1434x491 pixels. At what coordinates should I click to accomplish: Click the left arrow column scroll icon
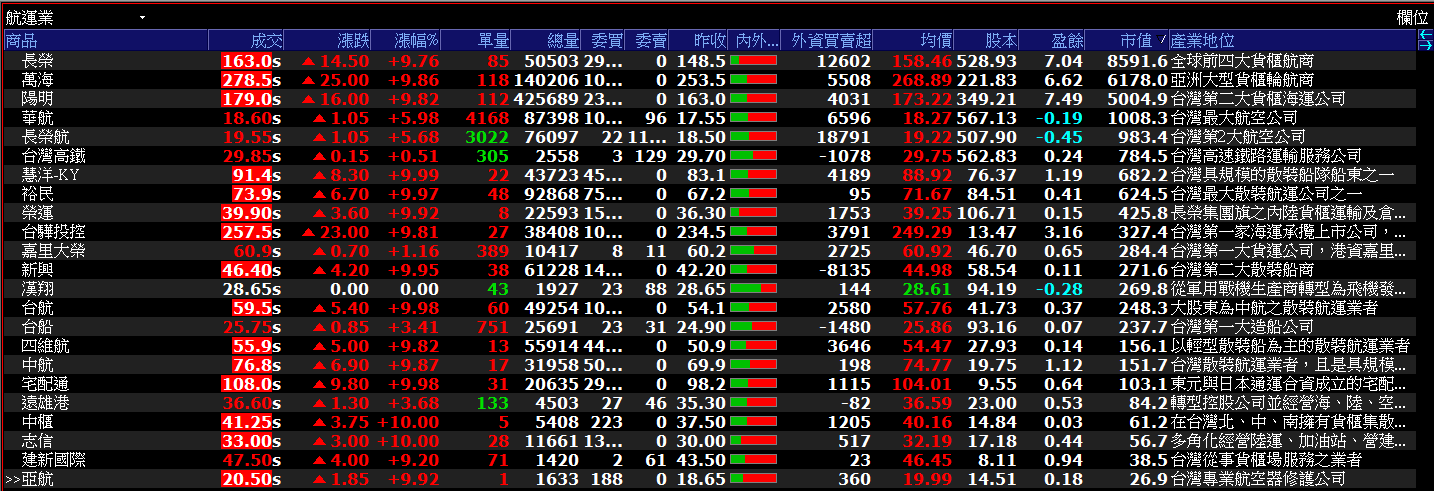click(1425, 35)
